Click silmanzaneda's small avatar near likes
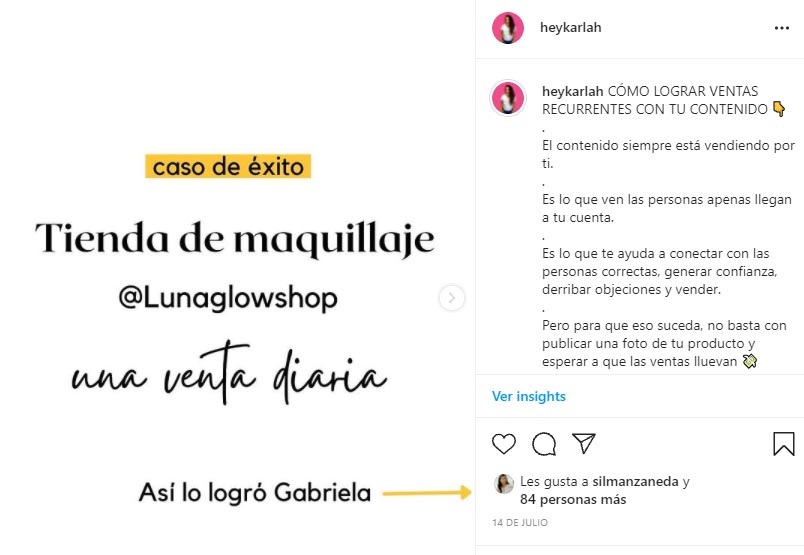The image size is (804, 555). pos(504,484)
